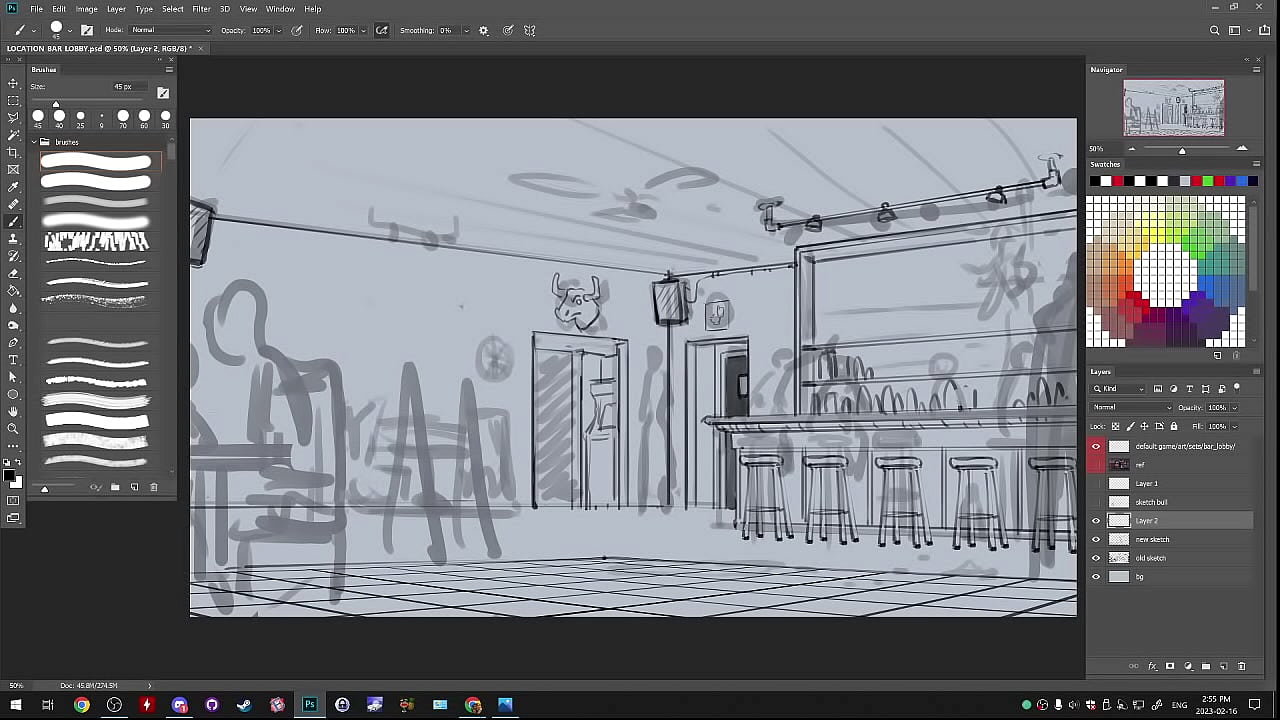This screenshot has height=720, width=1280.
Task: Create new brush group folder
Action: [115, 487]
